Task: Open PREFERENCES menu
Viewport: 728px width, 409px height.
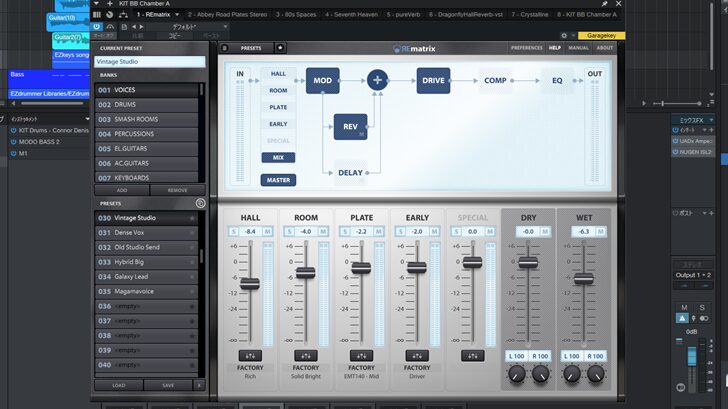Action: point(526,48)
